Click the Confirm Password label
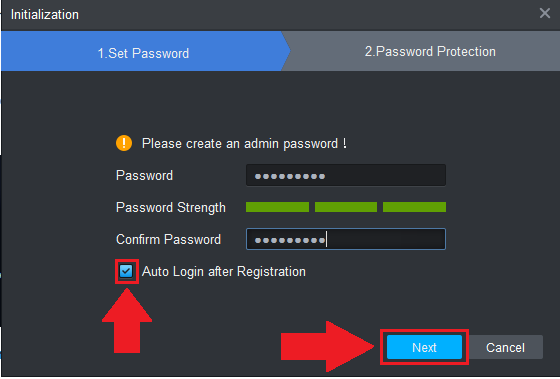Viewport: 560px width, 379px height. point(168,239)
